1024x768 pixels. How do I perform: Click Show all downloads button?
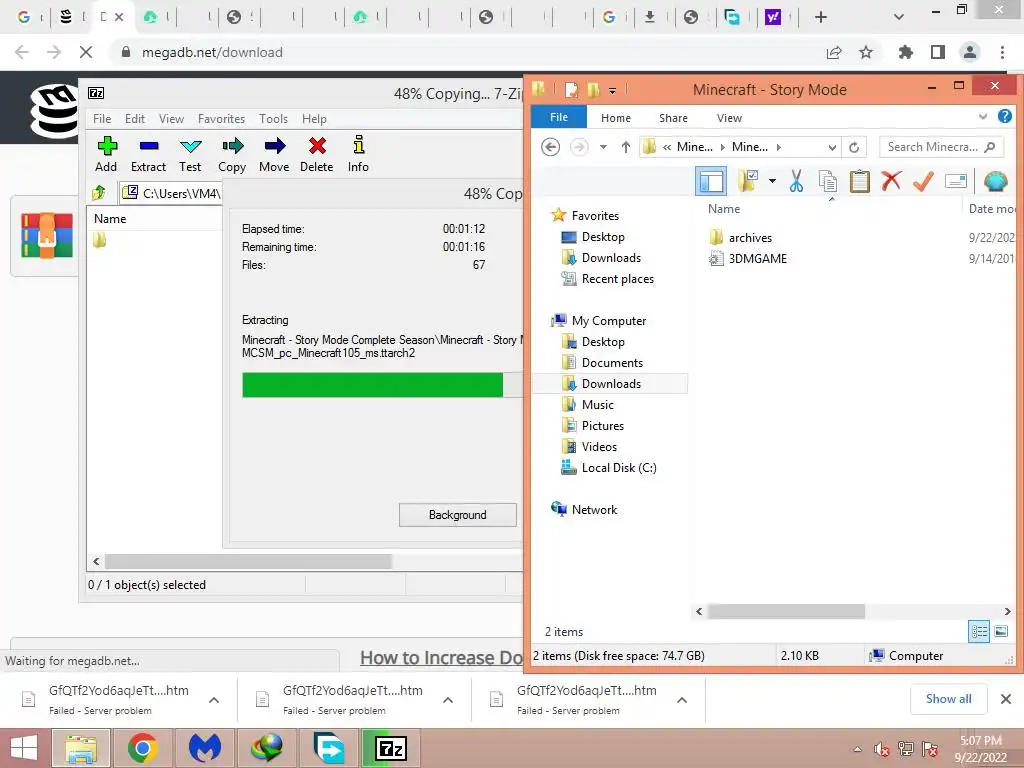tap(948, 699)
